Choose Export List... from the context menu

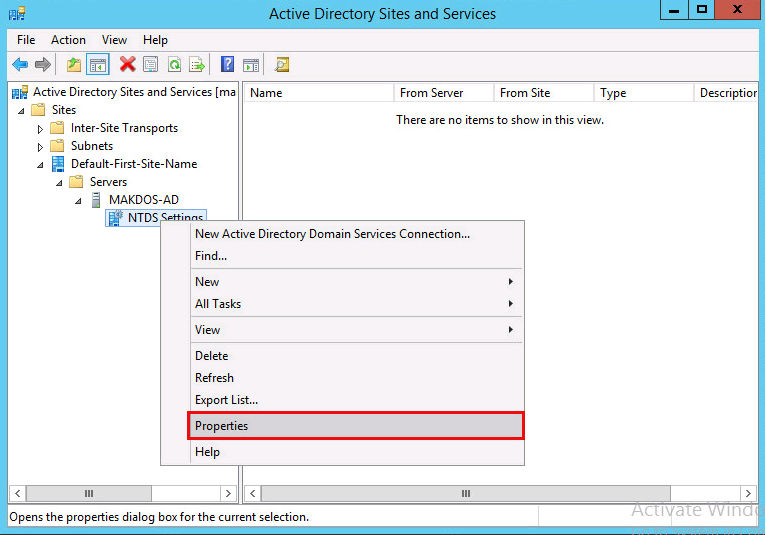pos(356,400)
